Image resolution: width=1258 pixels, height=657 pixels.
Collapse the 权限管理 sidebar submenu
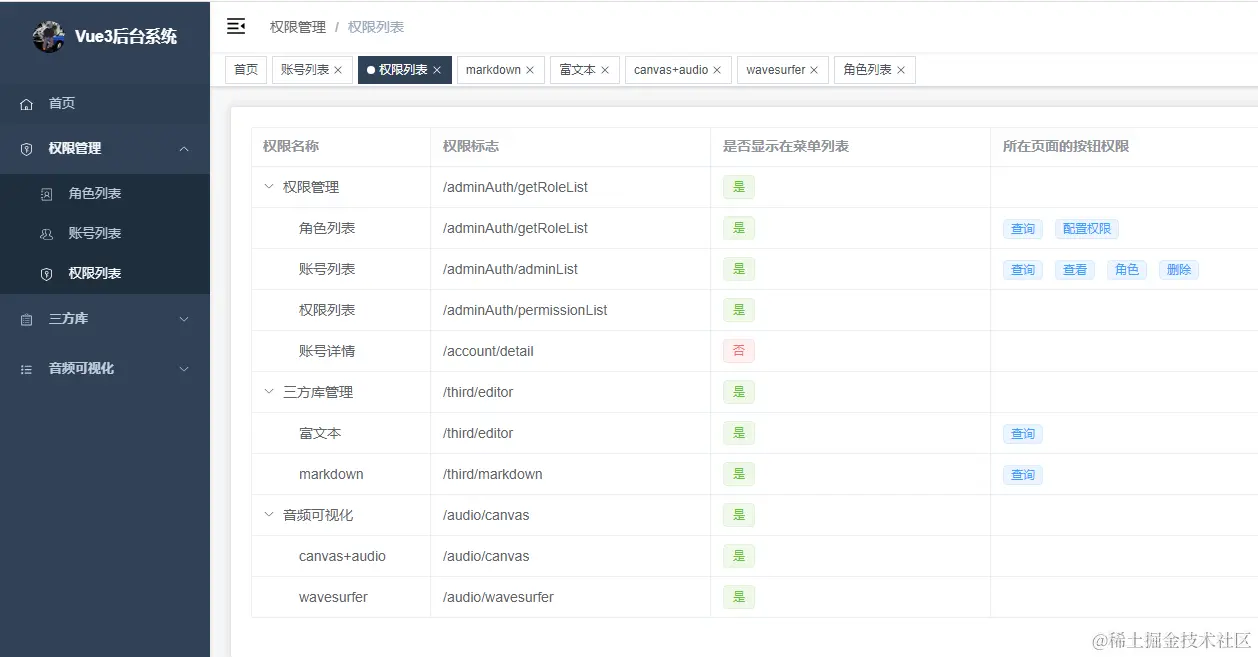[184, 148]
